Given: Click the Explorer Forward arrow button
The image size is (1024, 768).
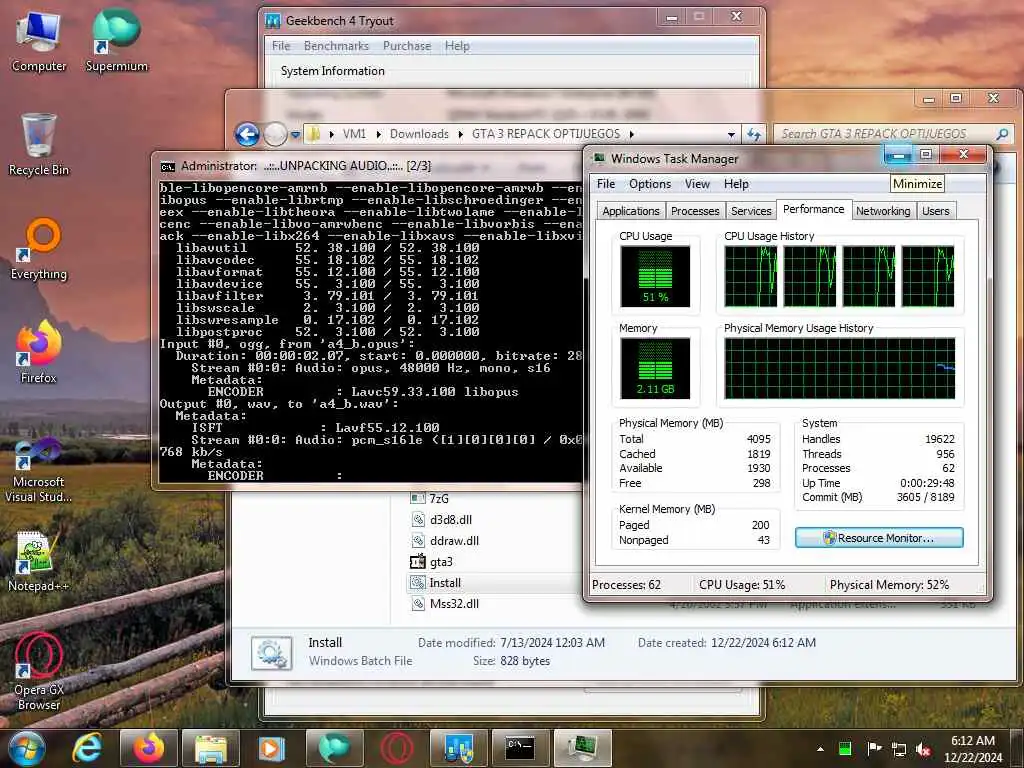Looking at the screenshot, I should point(275,135).
